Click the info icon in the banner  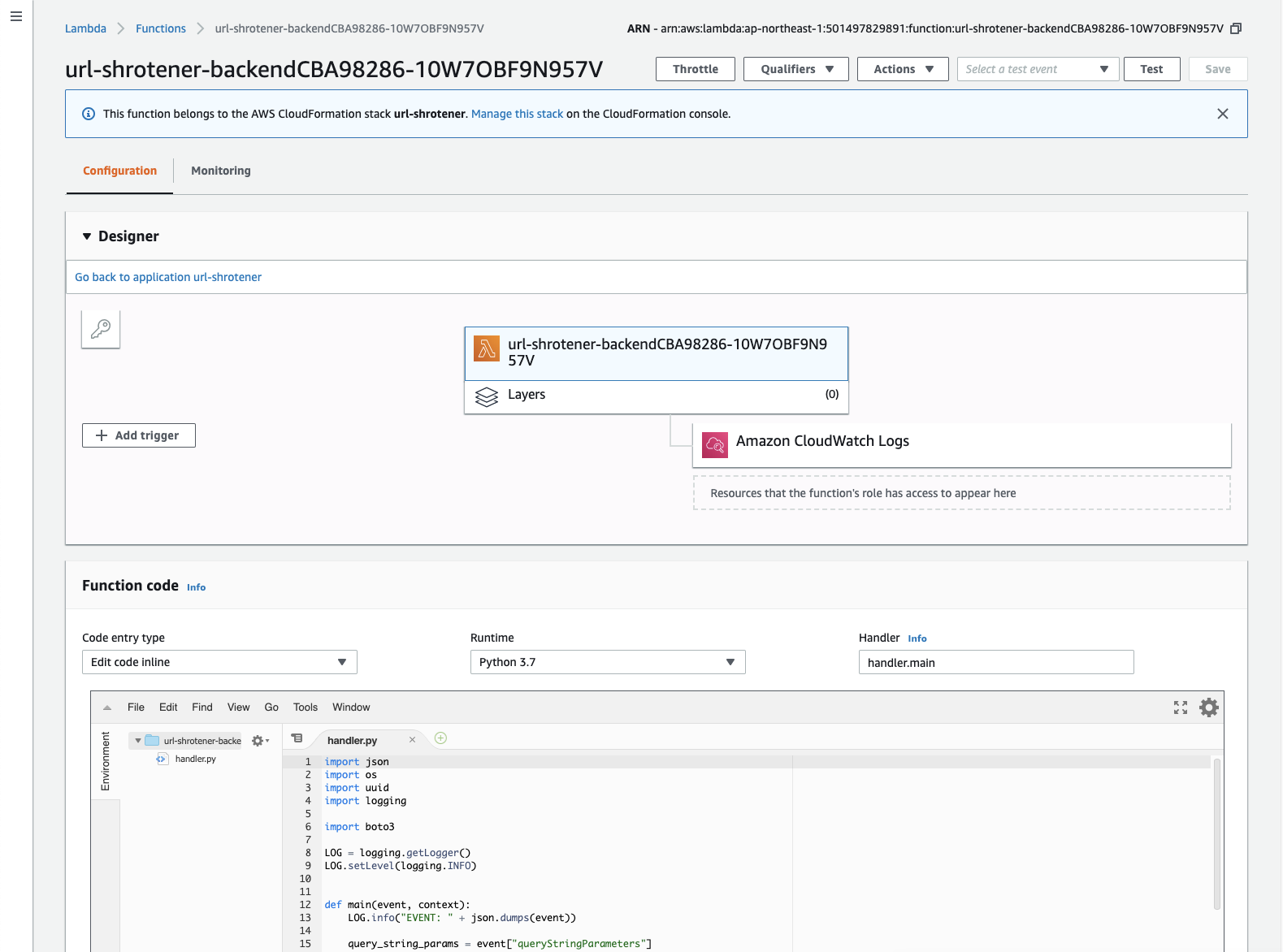tap(89, 114)
